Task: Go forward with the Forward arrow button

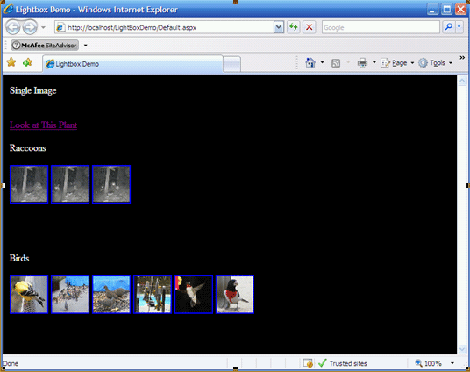Action: click(30, 27)
